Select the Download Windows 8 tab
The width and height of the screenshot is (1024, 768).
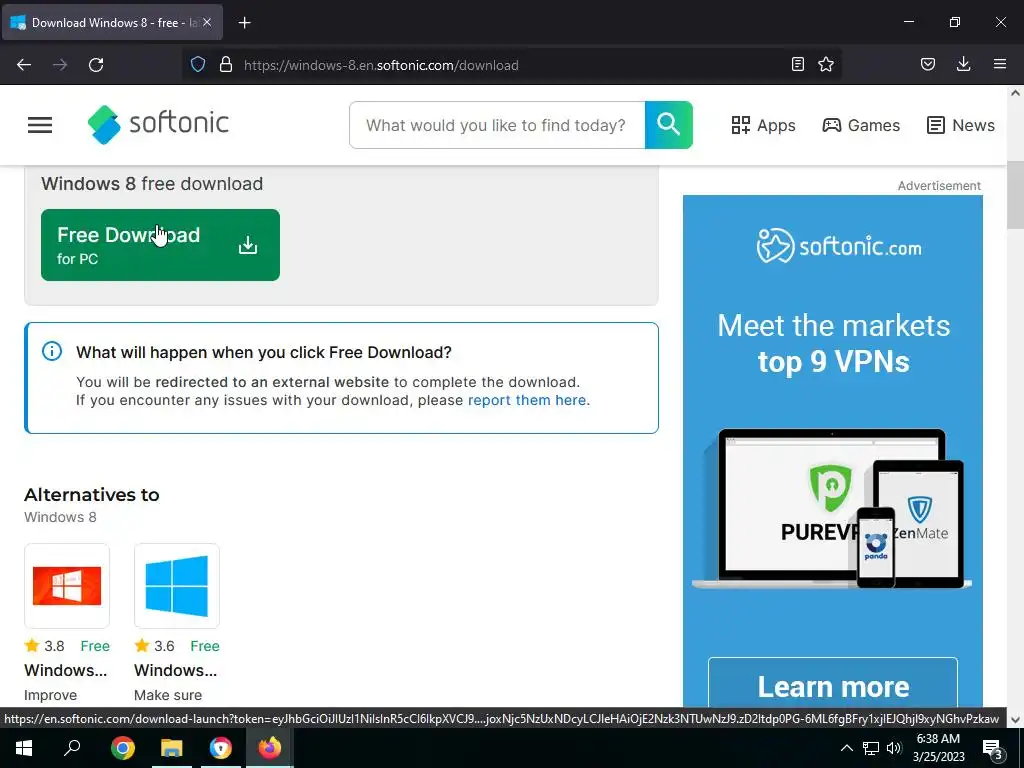(112, 23)
